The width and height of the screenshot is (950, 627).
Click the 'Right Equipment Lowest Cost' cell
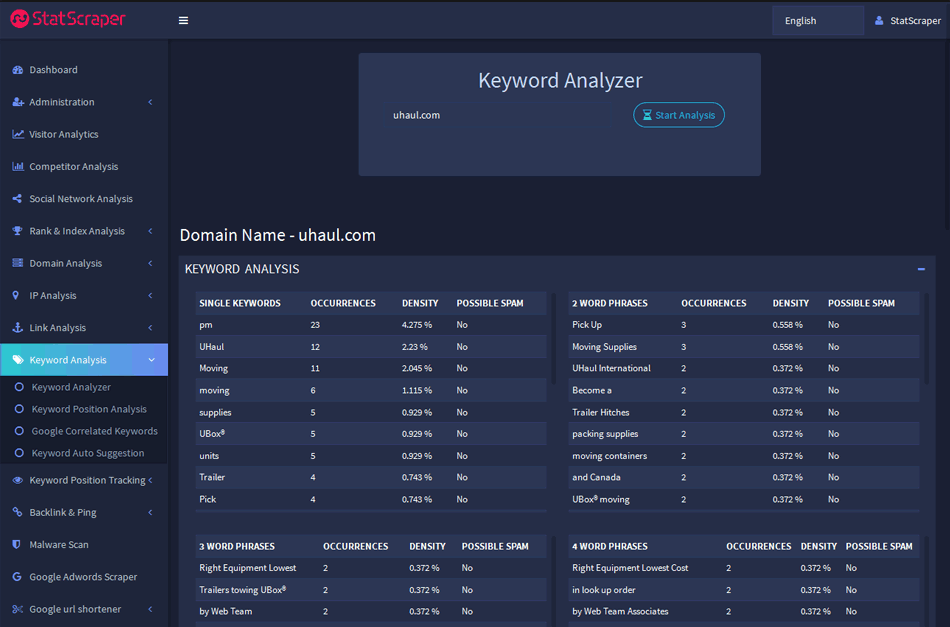coord(630,568)
